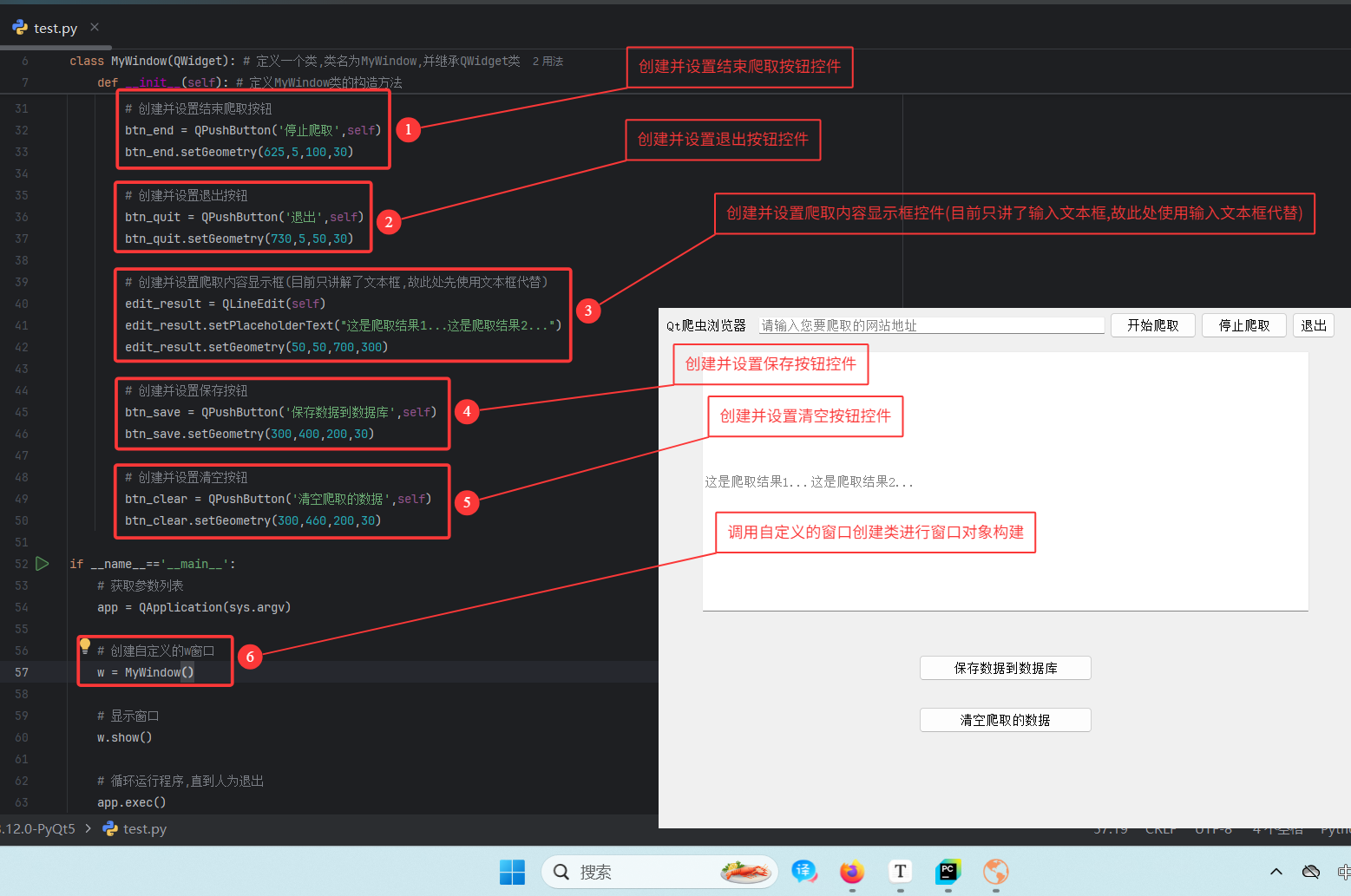
Task: Show hidden system tray icons
Action: tap(1276, 872)
